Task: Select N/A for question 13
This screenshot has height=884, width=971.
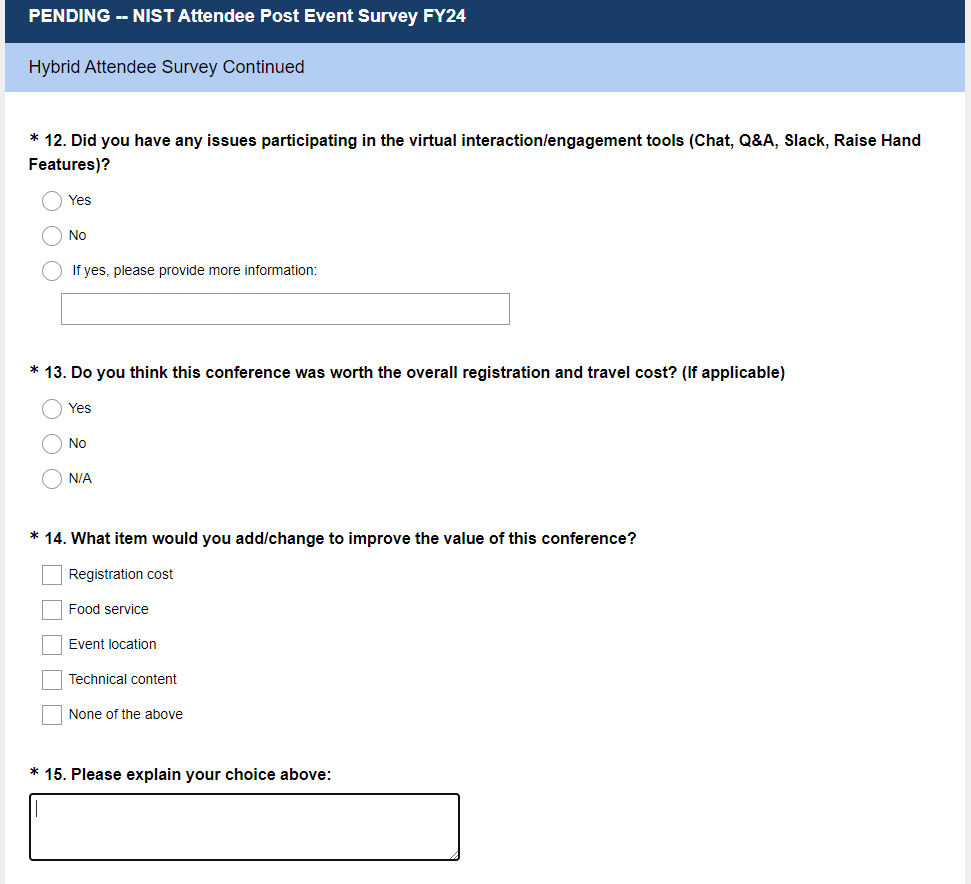Action: coord(52,479)
